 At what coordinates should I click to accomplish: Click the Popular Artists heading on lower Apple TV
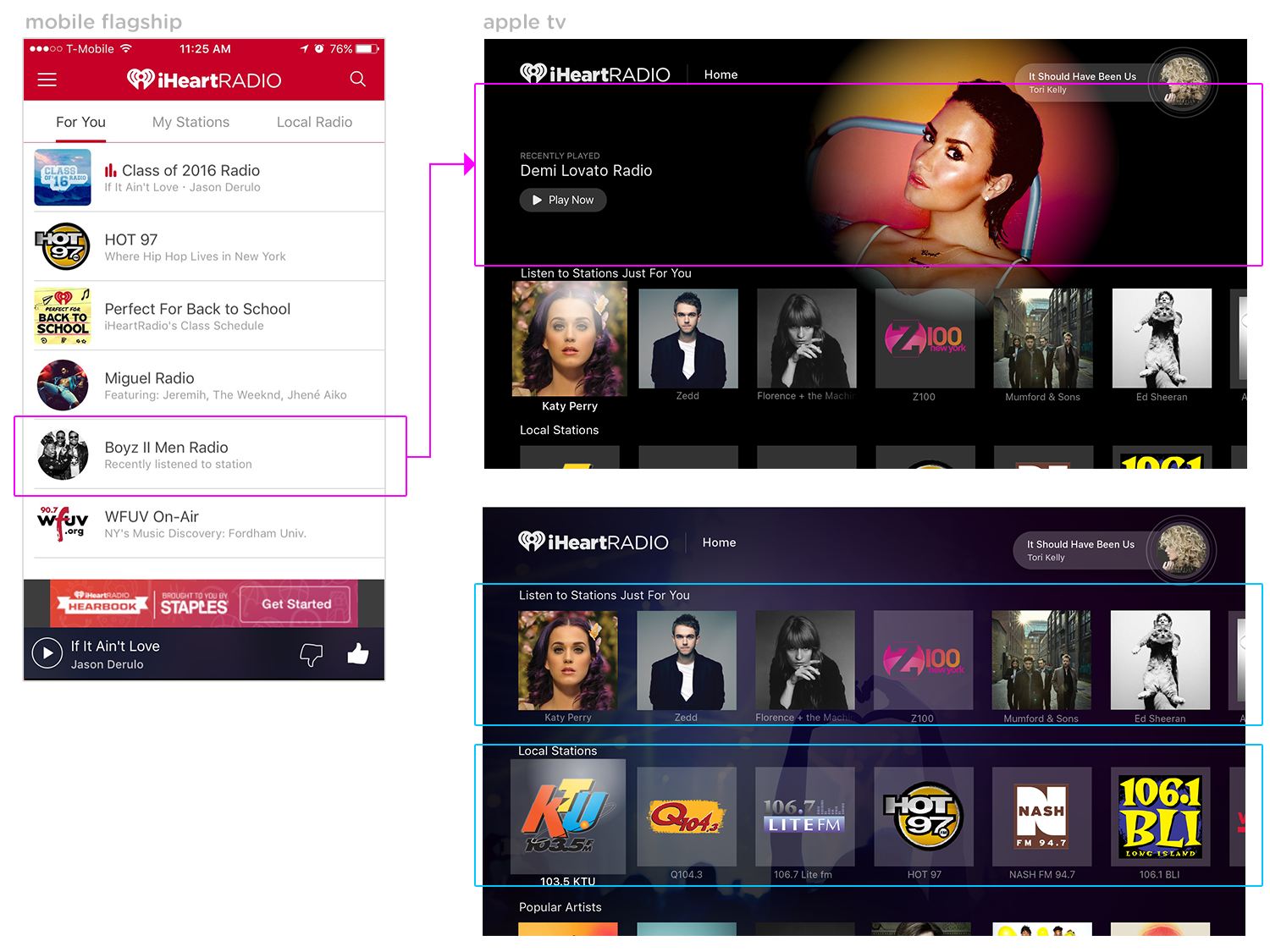tap(560, 907)
